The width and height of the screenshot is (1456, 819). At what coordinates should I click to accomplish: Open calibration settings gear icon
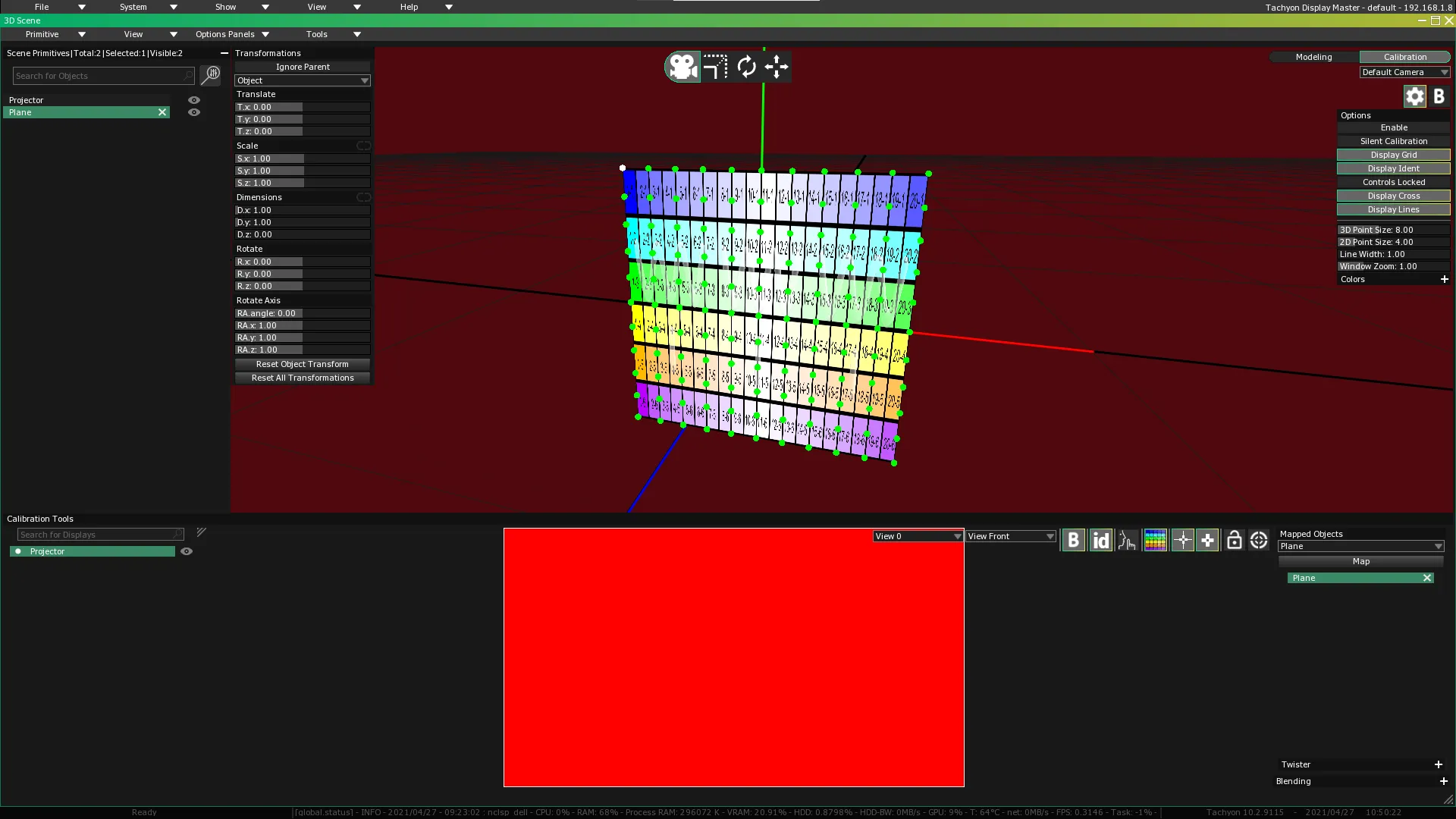pos(1414,96)
